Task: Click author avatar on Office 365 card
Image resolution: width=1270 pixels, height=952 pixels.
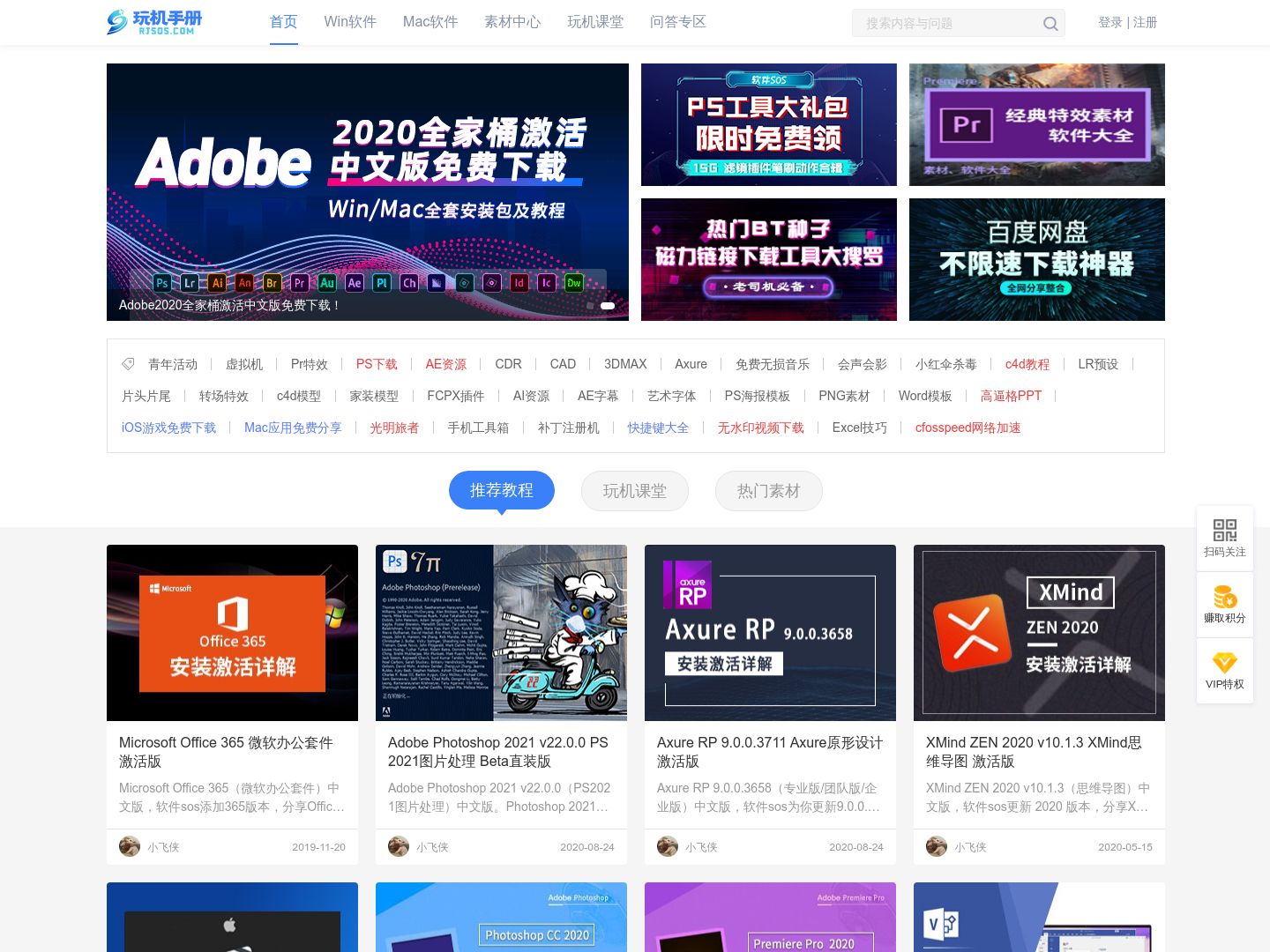Action: (x=130, y=846)
